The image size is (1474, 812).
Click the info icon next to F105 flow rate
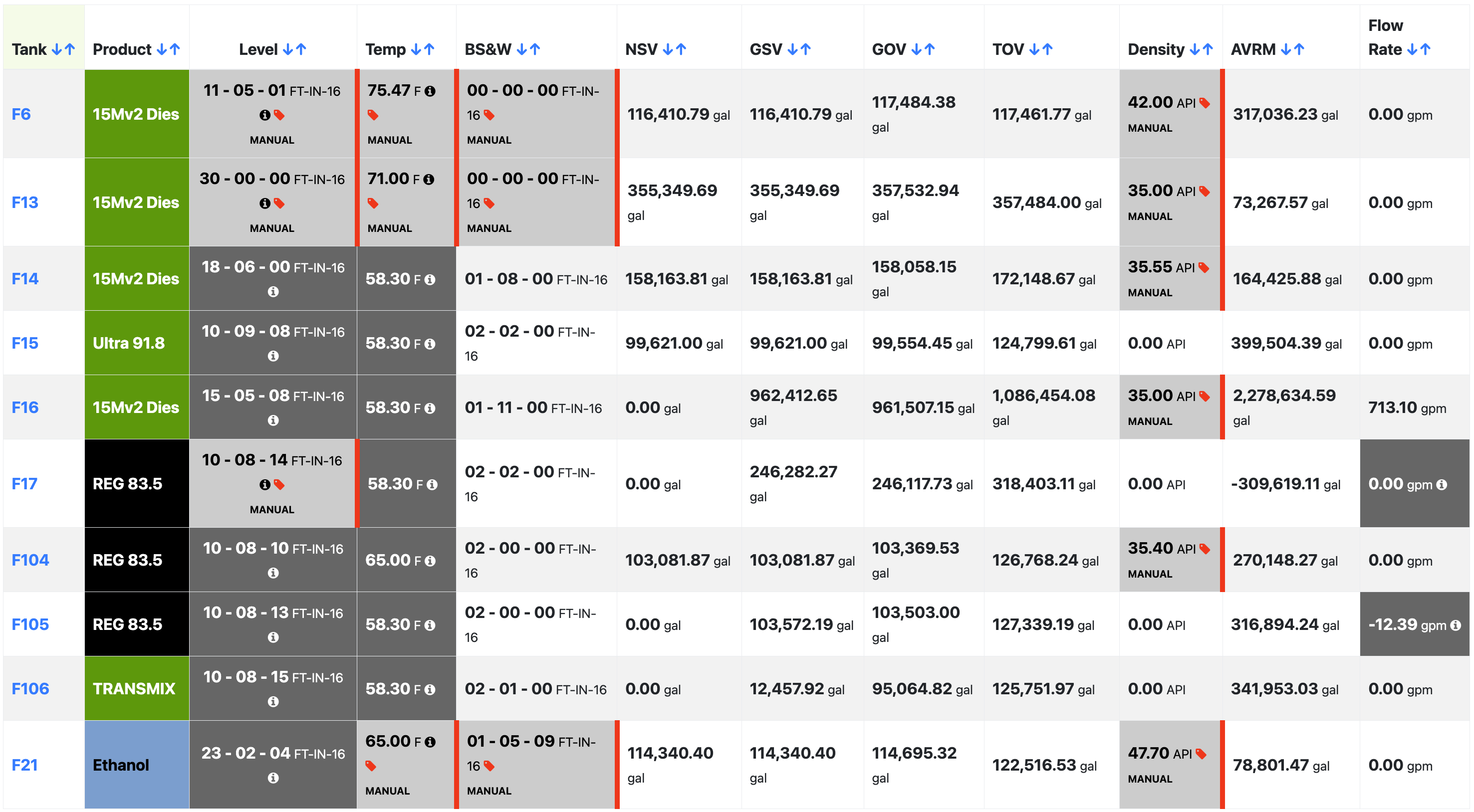1455,625
